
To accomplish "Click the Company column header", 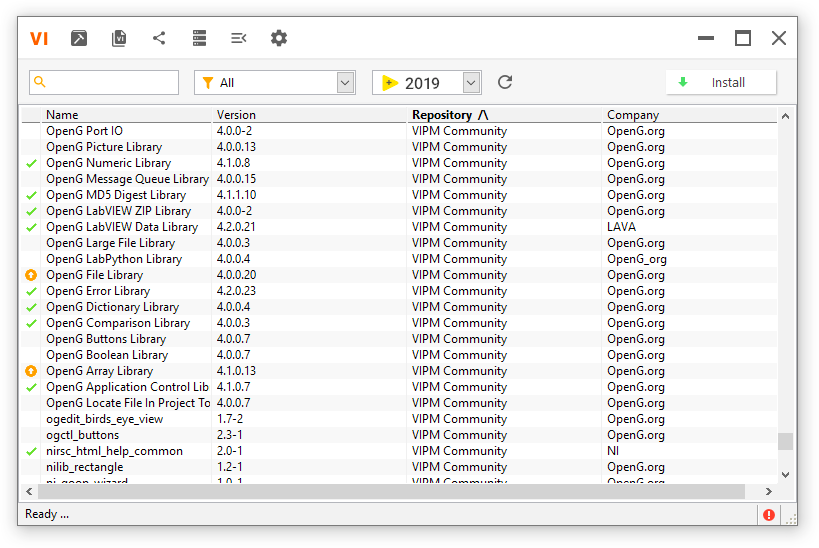I will click(633, 115).
